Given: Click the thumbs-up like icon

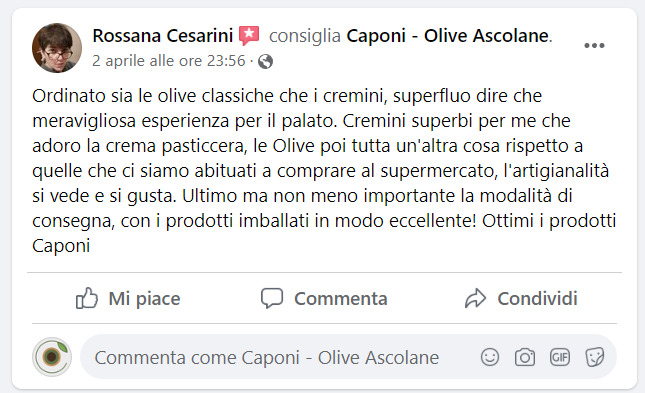Looking at the screenshot, I should pyautogui.click(x=87, y=298).
